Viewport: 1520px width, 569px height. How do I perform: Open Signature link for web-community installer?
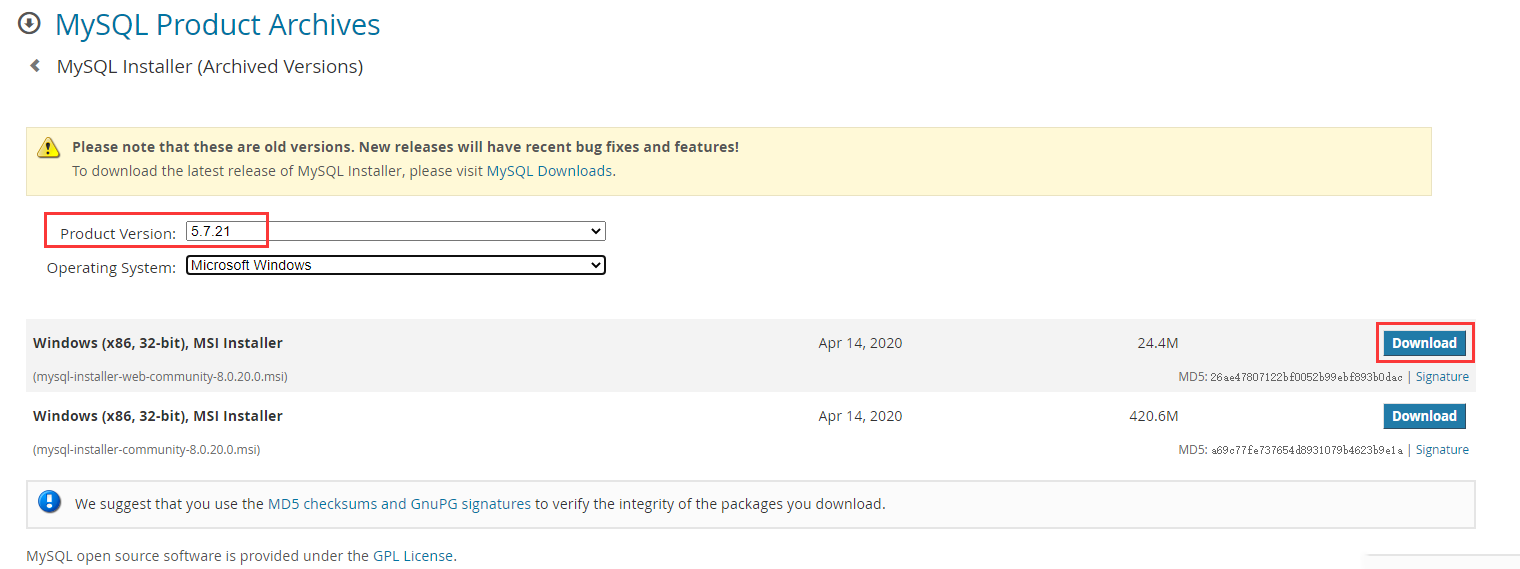[x=1442, y=377]
